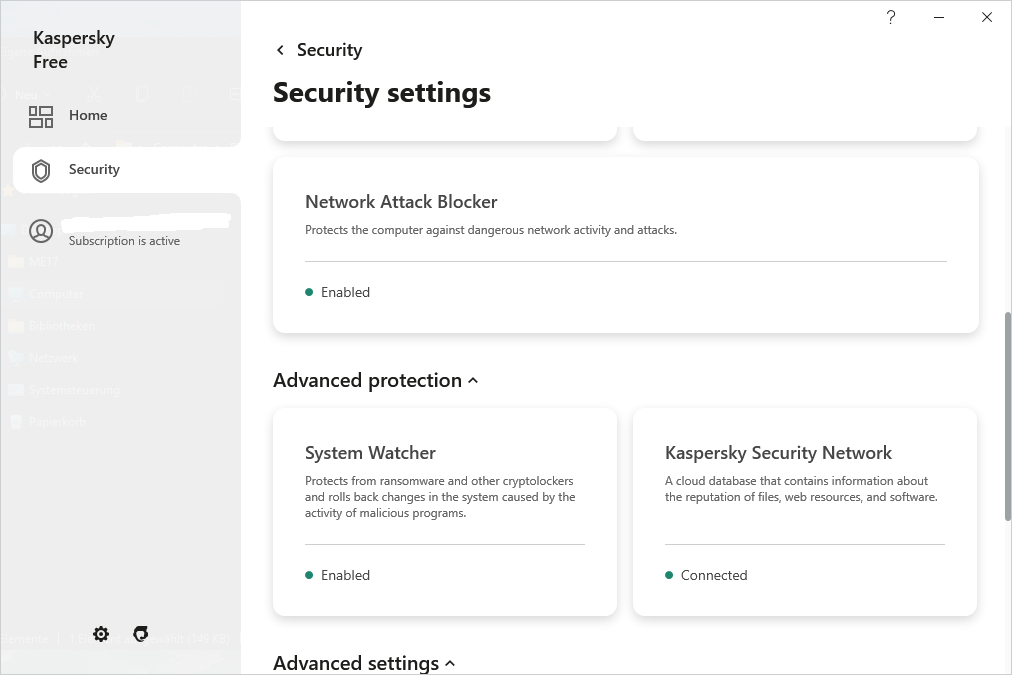1012x675 pixels.
Task: Click Kaspersky Security Network Connected status
Action: click(713, 575)
